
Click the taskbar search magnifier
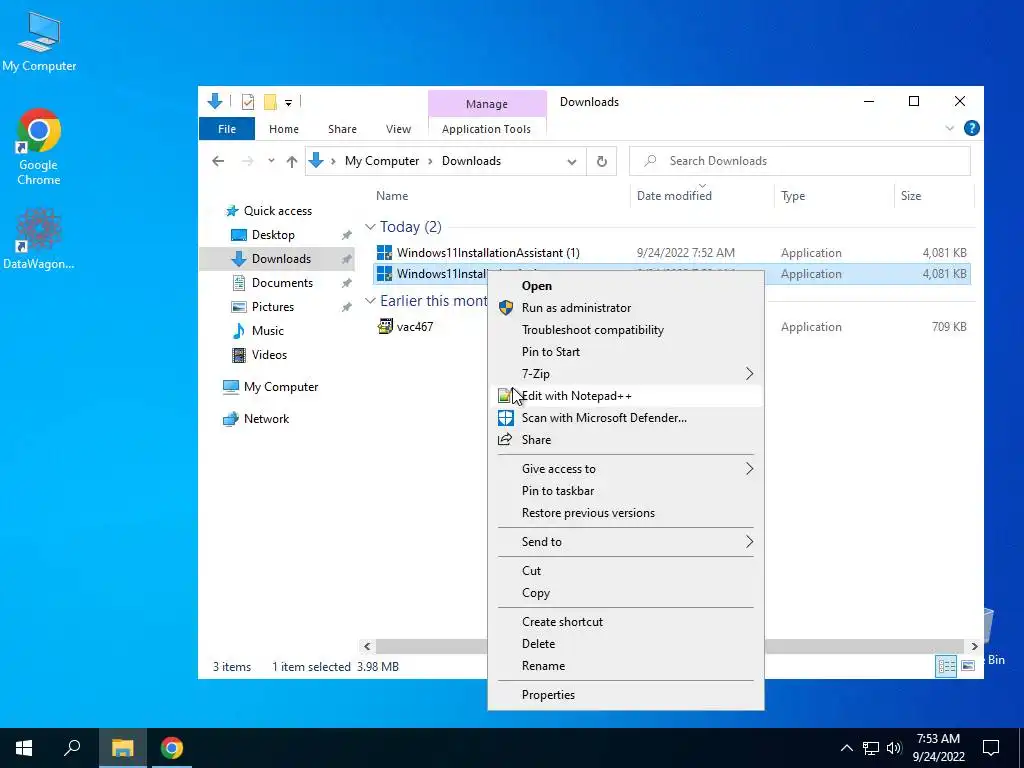[x=72, y=748]
